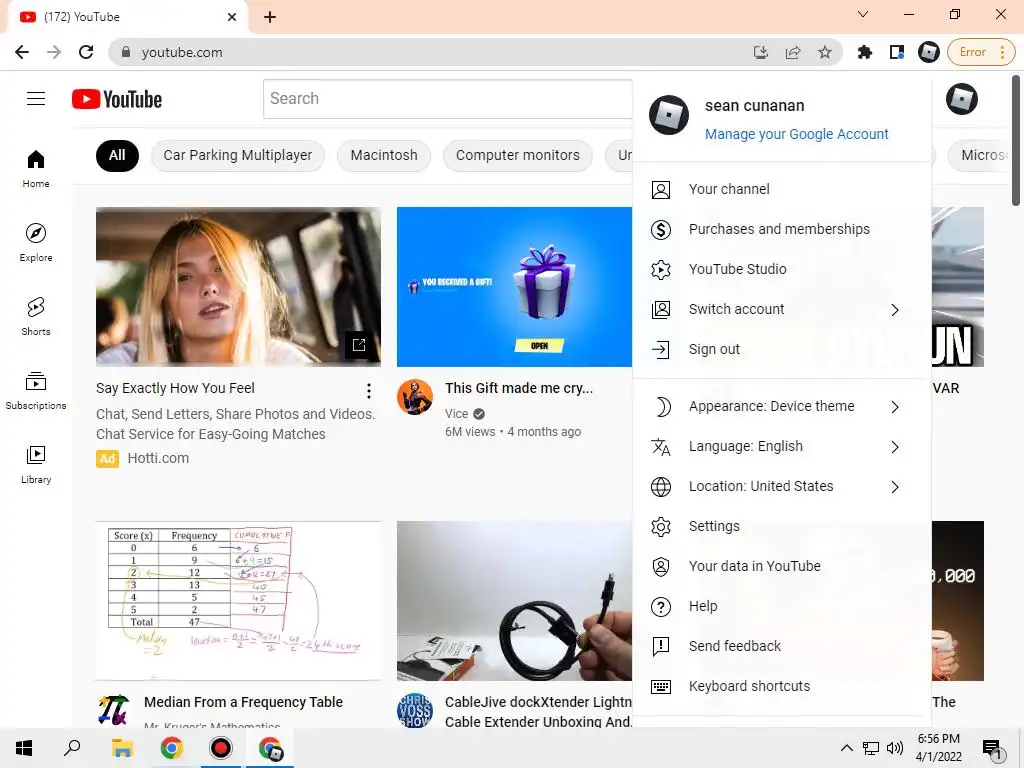Open Chrome's Error menu button

point(982,52)
